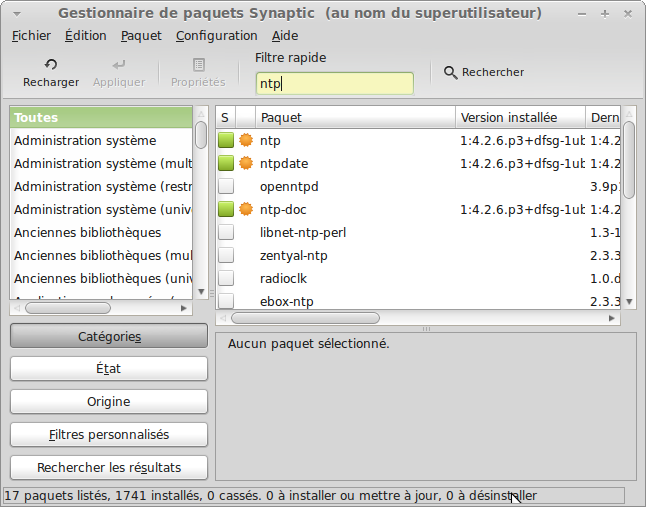Mark the openntpd package checkbox
Image resolution: width=646 pixels, height=507 pixels.
[x=226, y=187]
